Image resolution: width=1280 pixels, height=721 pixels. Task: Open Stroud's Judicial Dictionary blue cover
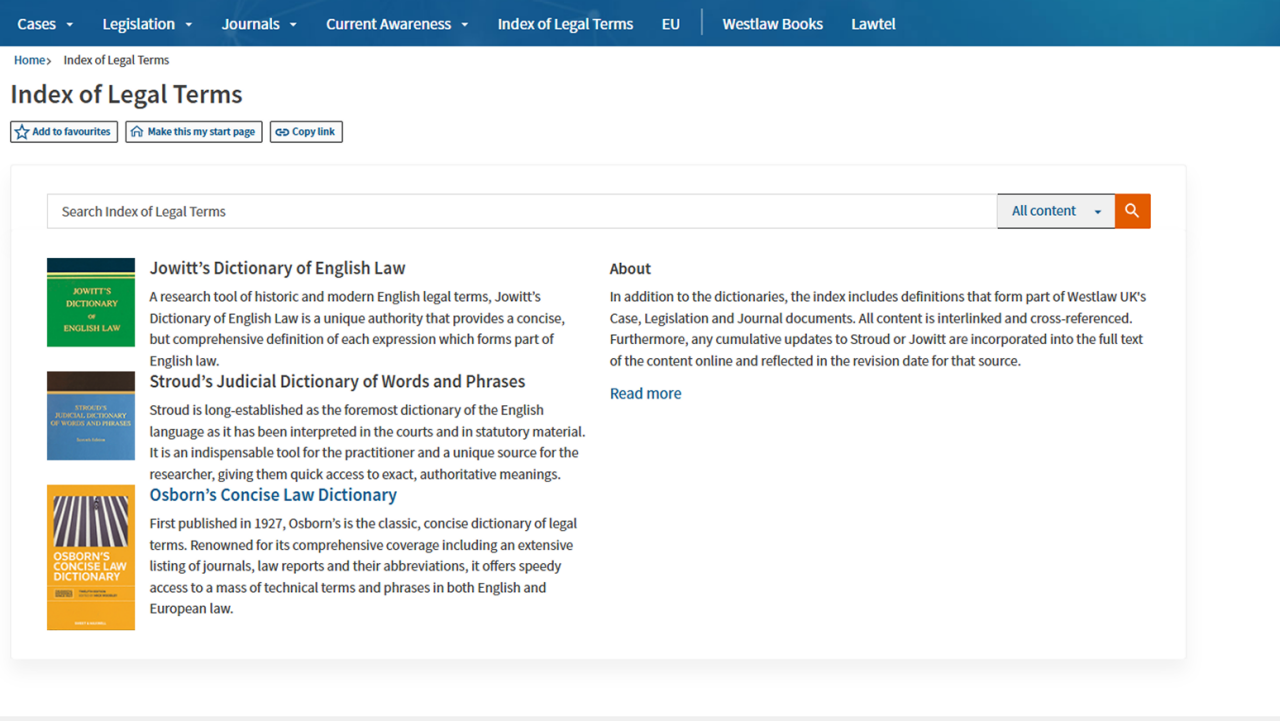pyautogui.click(x=91, y=416)
